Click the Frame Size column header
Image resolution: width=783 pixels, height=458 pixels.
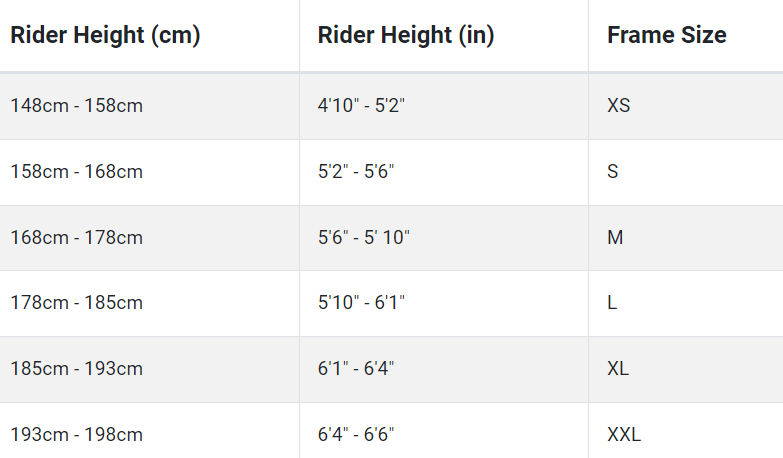point(686,35)
